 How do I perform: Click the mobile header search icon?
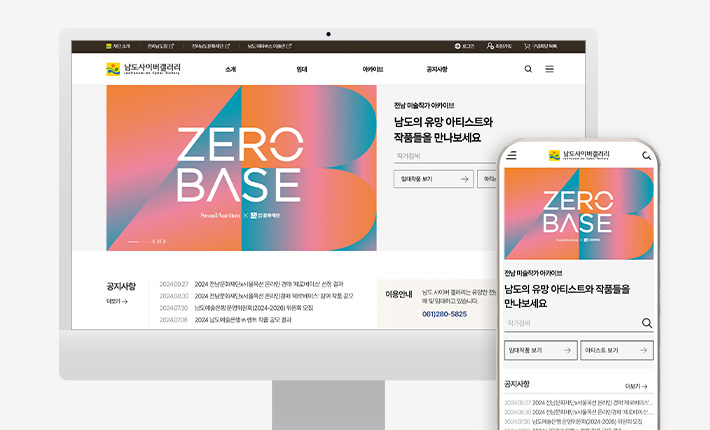pyautogui.click(x=647, y=156)
